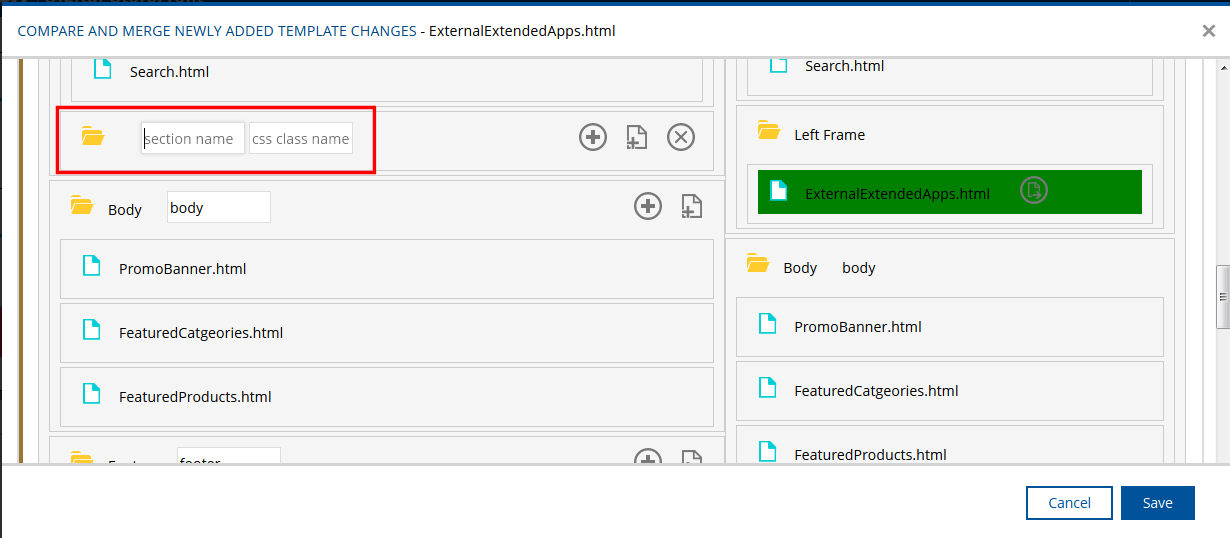Remove the unnamed new section with X icon
This screenshot has height=538, width=1230.
[x=681, y=137]
